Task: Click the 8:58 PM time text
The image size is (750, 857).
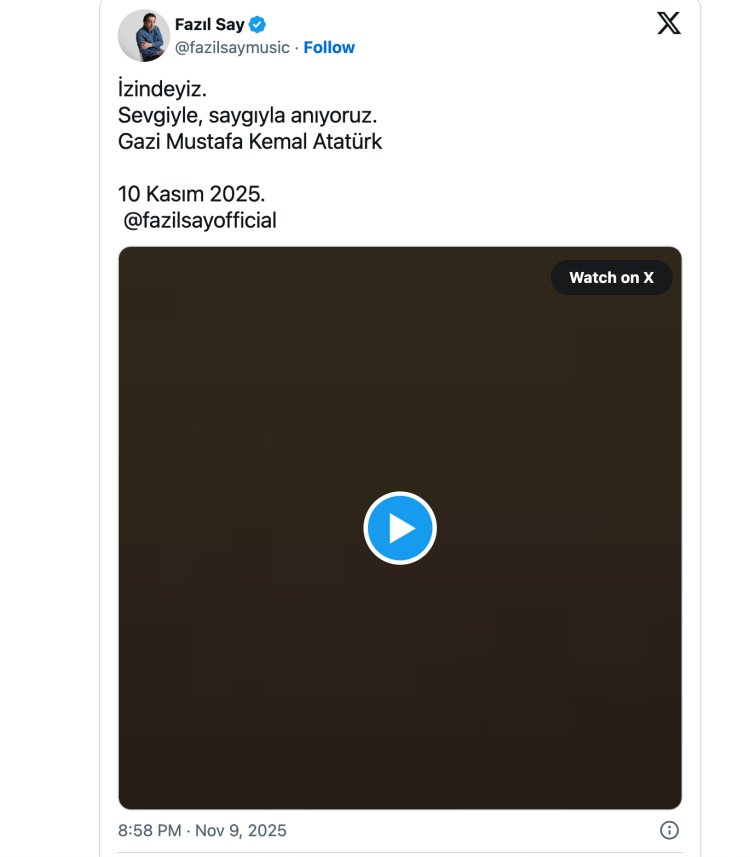Action: click(150, 830)
